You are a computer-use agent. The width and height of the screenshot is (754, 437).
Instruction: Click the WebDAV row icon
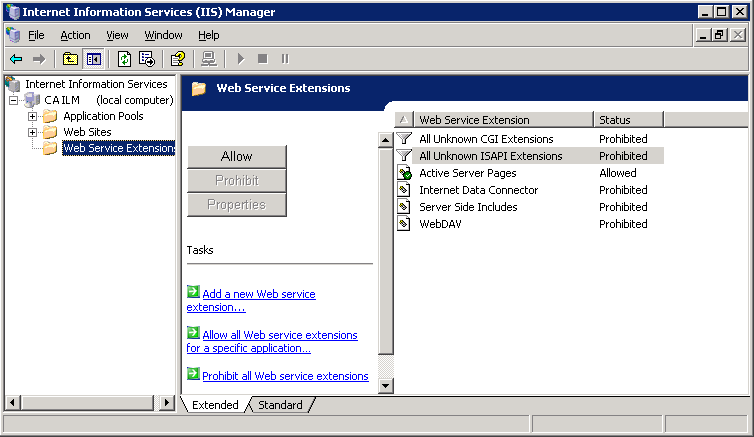(404, 224)
